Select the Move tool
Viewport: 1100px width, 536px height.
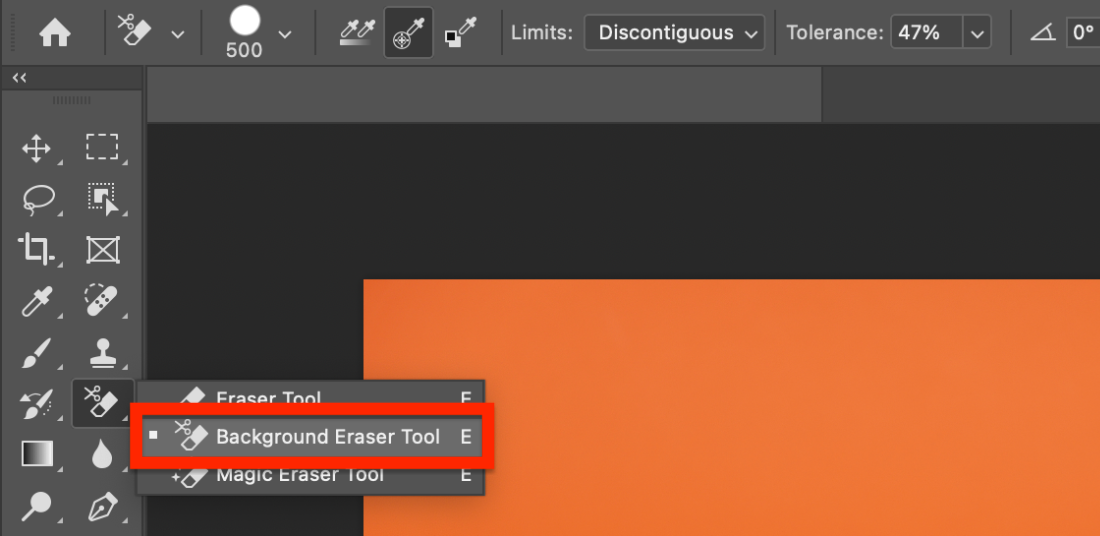pos(36,149)
